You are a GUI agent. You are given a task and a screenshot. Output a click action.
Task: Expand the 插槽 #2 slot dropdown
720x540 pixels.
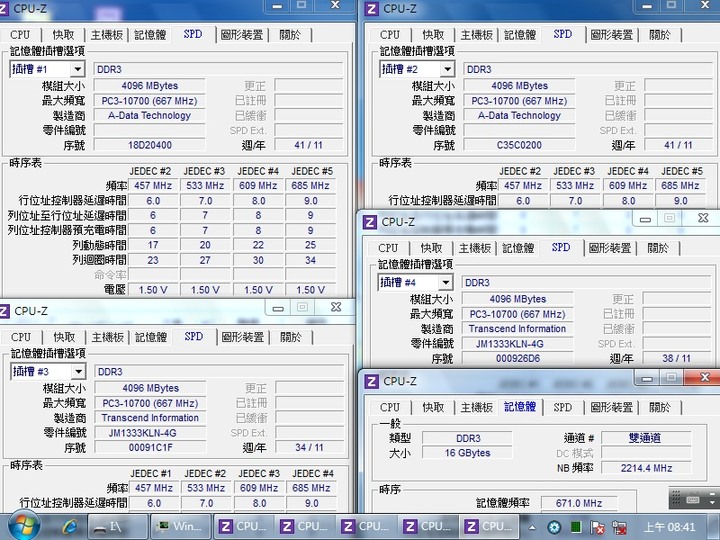447,69
